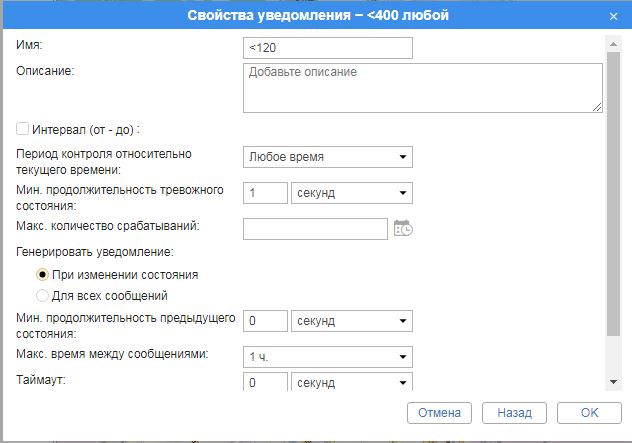Image resolution: width=632 pixels, height=443 pixels.
Task: Open alarm state duration units dropdown
Action: tap(351, 193)
